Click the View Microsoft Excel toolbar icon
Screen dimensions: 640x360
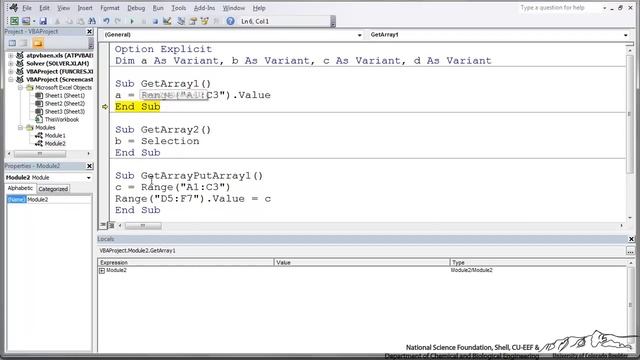click(x=14, y=21)
